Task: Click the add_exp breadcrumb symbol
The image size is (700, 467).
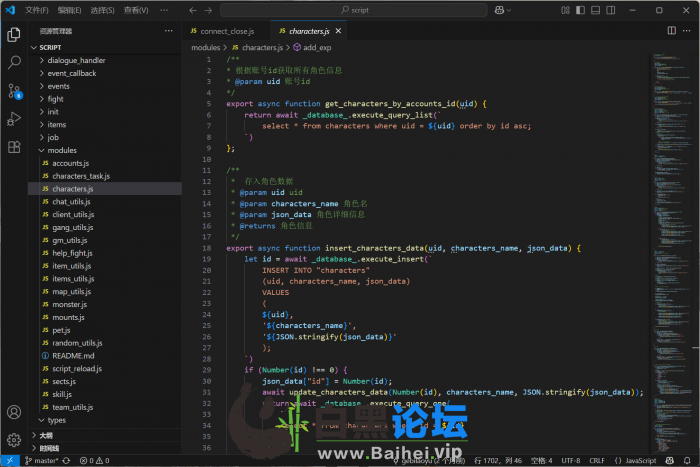Action: pos(312,47)
